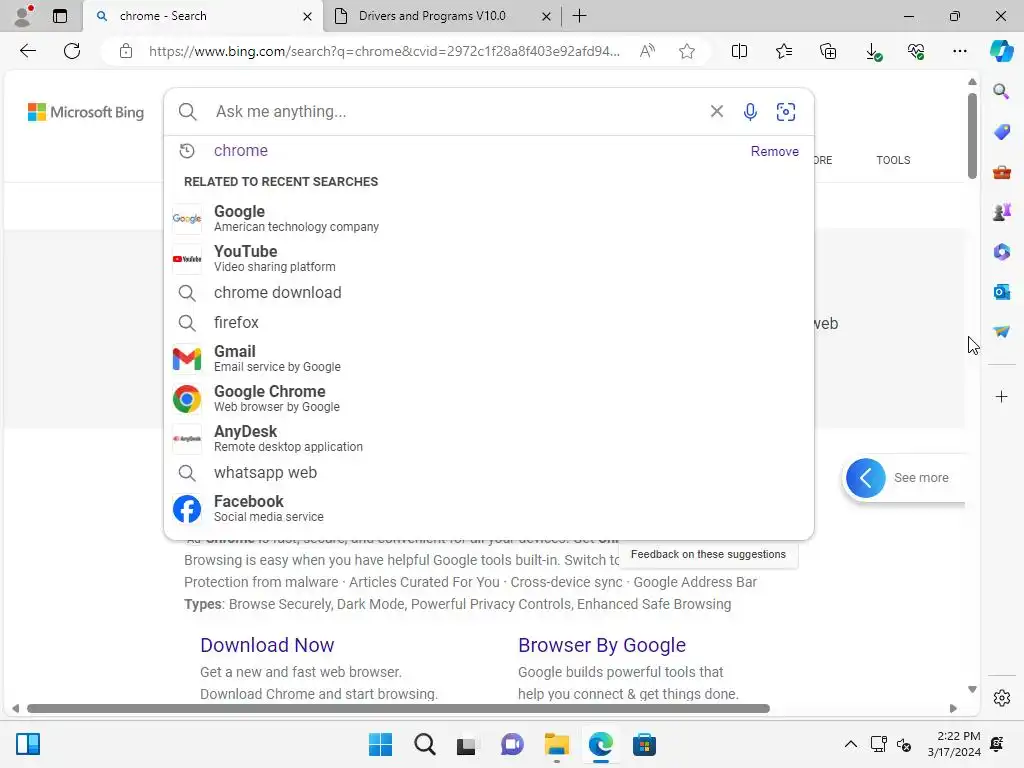Choose the 'whatsapp web' suggestion
This screenshot has width=1024, height=768.
point(488,472)
